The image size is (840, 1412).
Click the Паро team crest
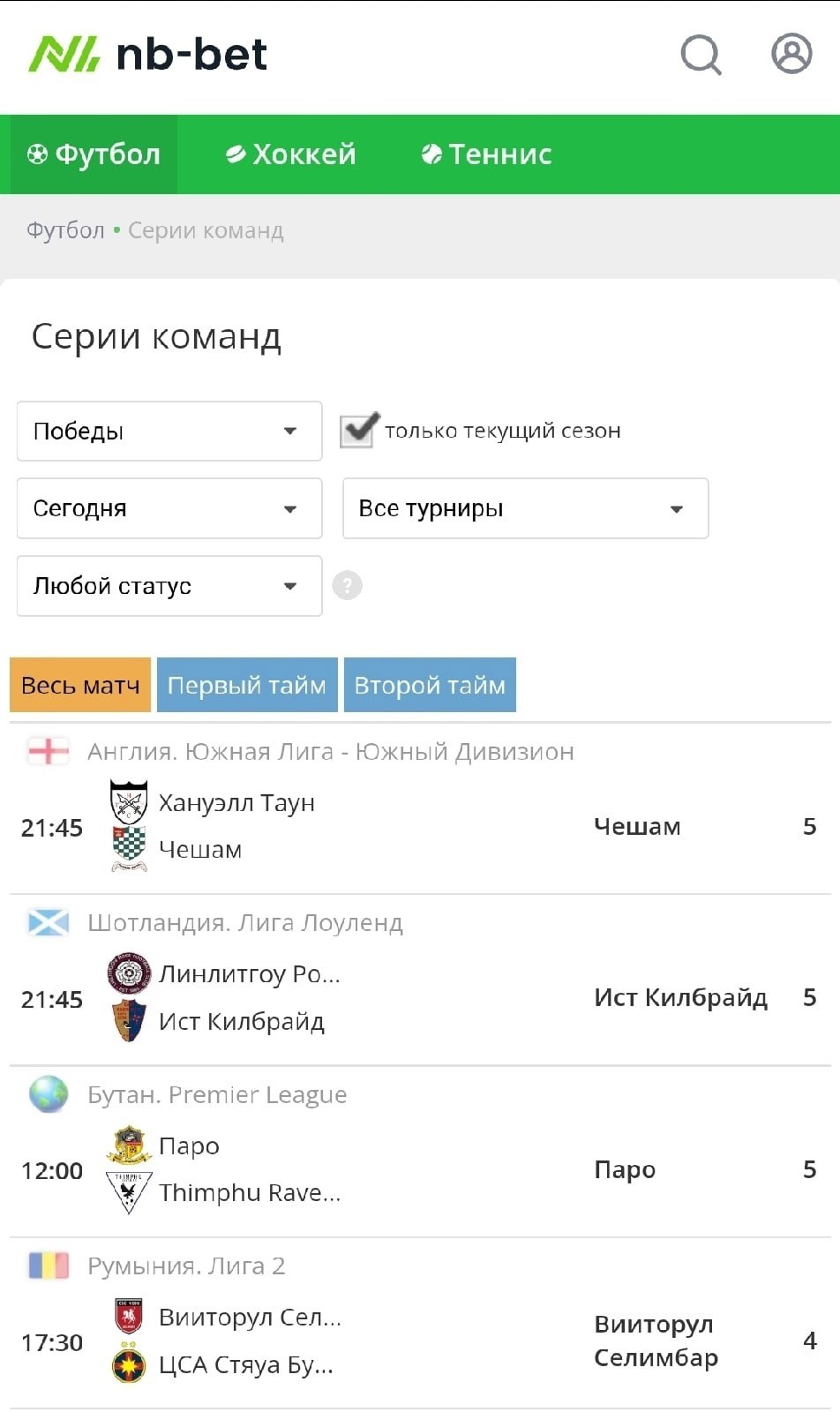(129, 1145)
